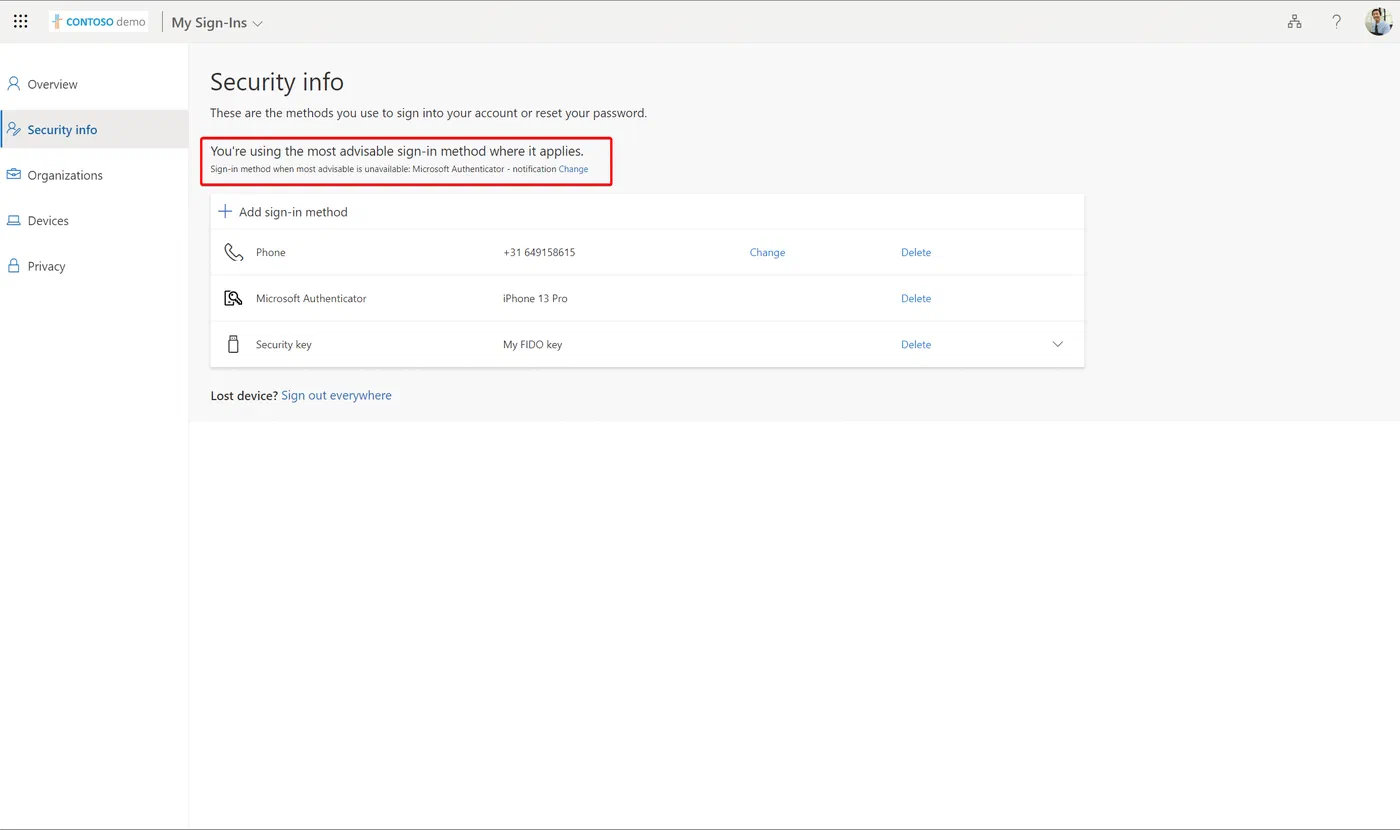The height and width of the screenshot is (830, 1400).
Task: Click the plus icon for adding a method
Action: click(x=225, y=212)
